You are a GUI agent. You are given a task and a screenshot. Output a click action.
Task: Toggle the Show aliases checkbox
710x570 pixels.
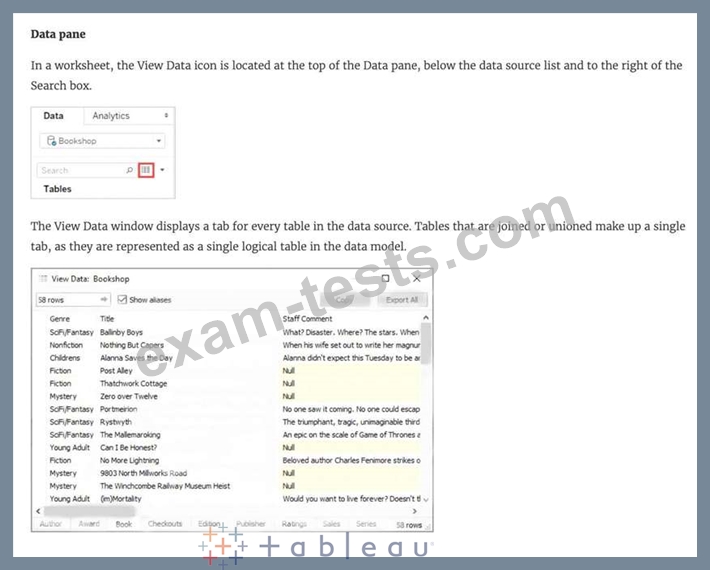click(x=122, y=299)
